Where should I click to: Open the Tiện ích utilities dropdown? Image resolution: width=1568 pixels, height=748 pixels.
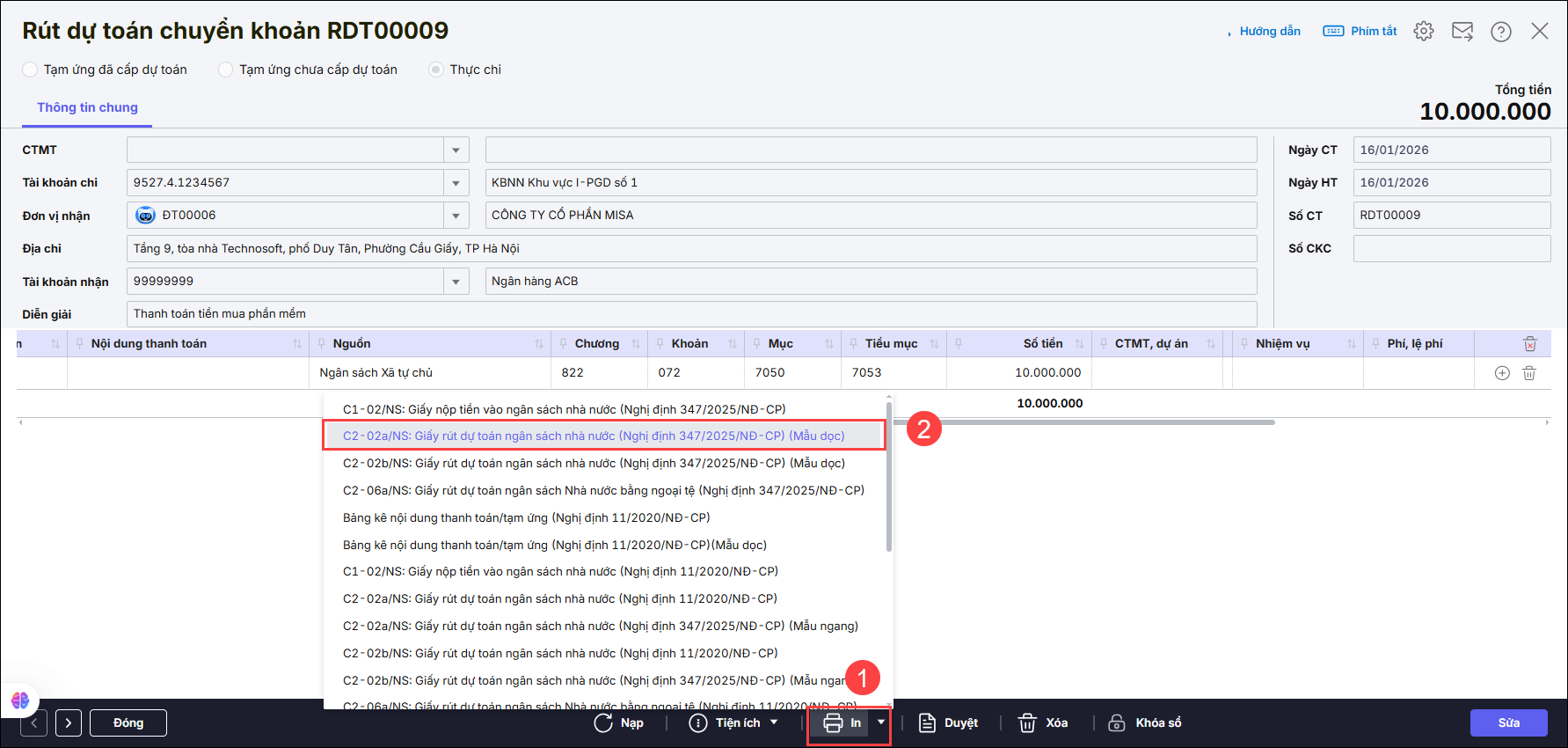coord(734,723)
